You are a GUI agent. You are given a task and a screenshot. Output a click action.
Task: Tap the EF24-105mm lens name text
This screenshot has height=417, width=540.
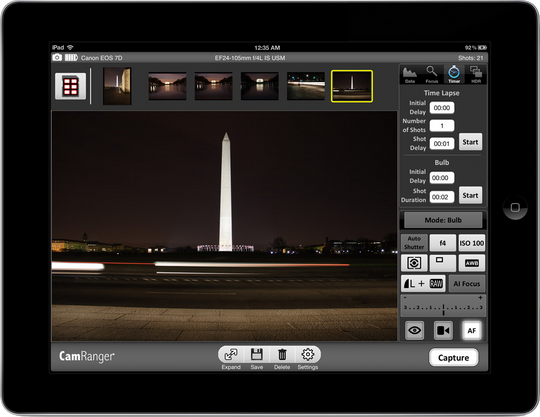(250, 58)
